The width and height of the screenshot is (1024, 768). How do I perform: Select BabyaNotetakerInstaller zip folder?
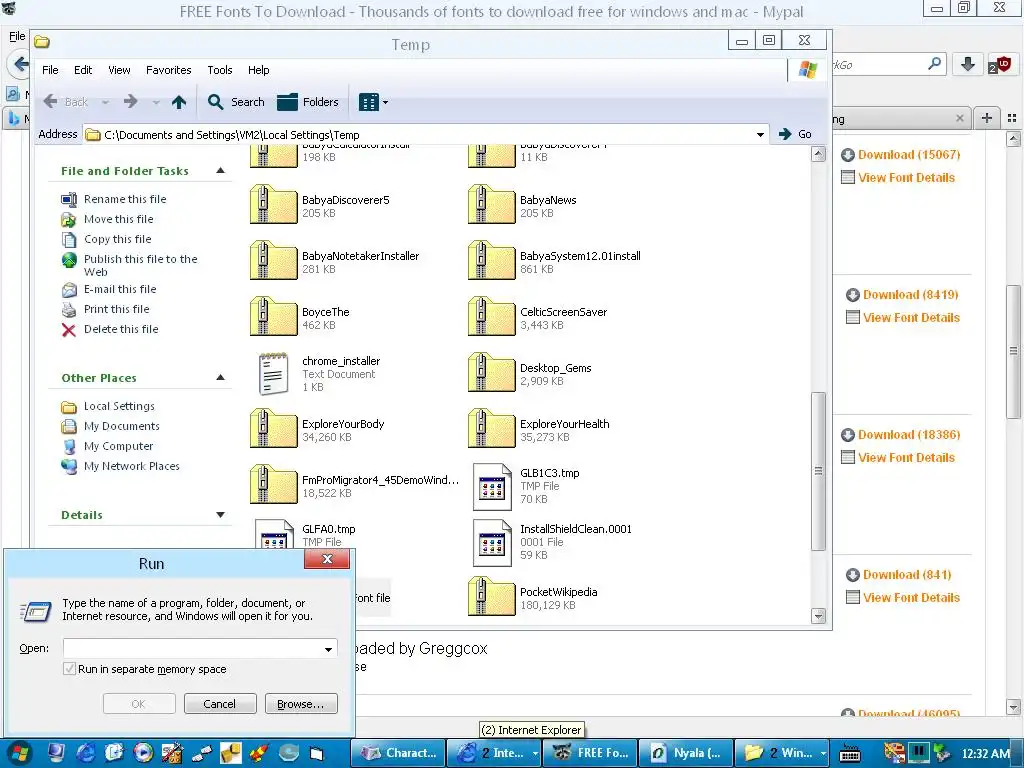tap(335, 261)
